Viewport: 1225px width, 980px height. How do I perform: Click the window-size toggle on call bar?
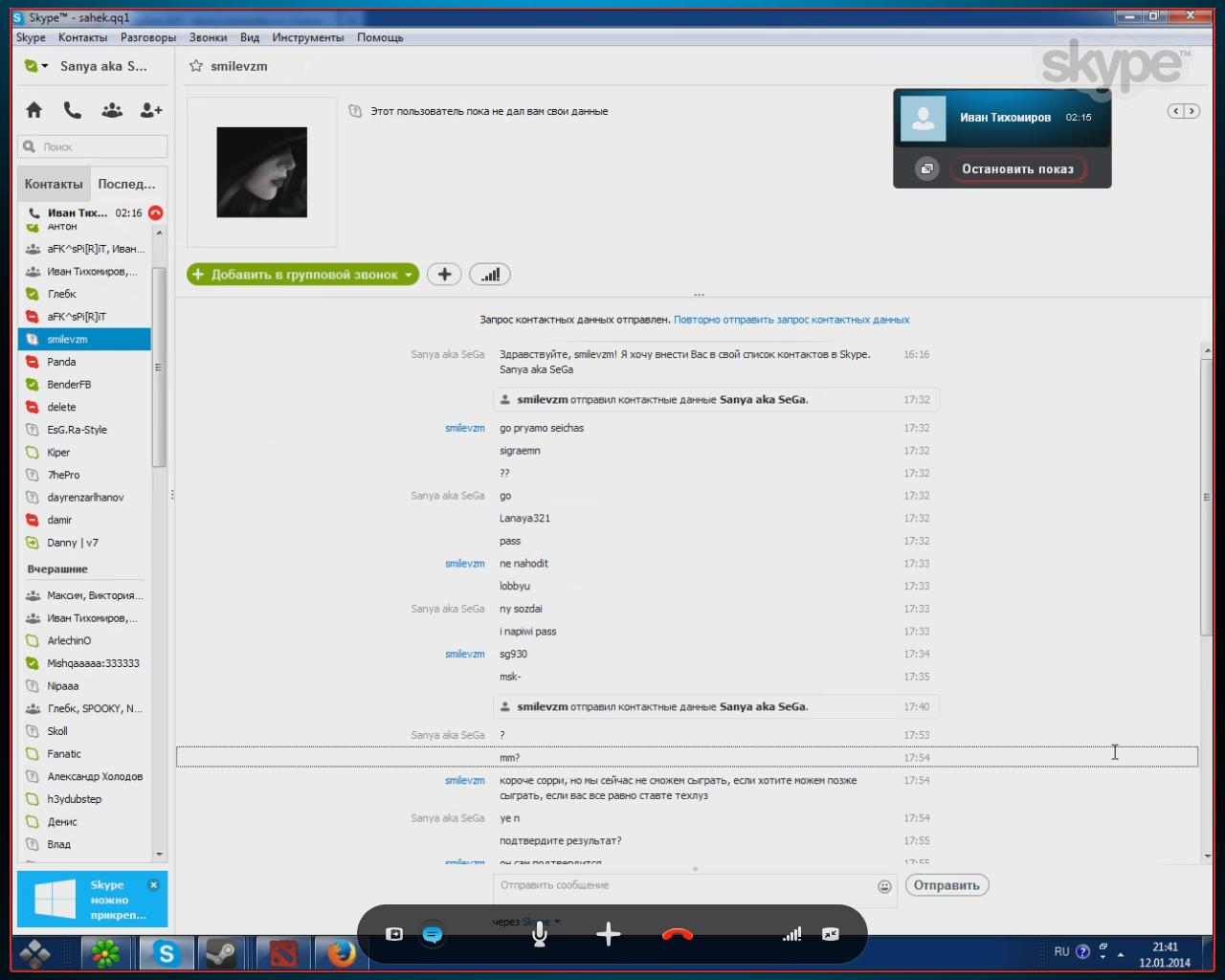point(831,934)
